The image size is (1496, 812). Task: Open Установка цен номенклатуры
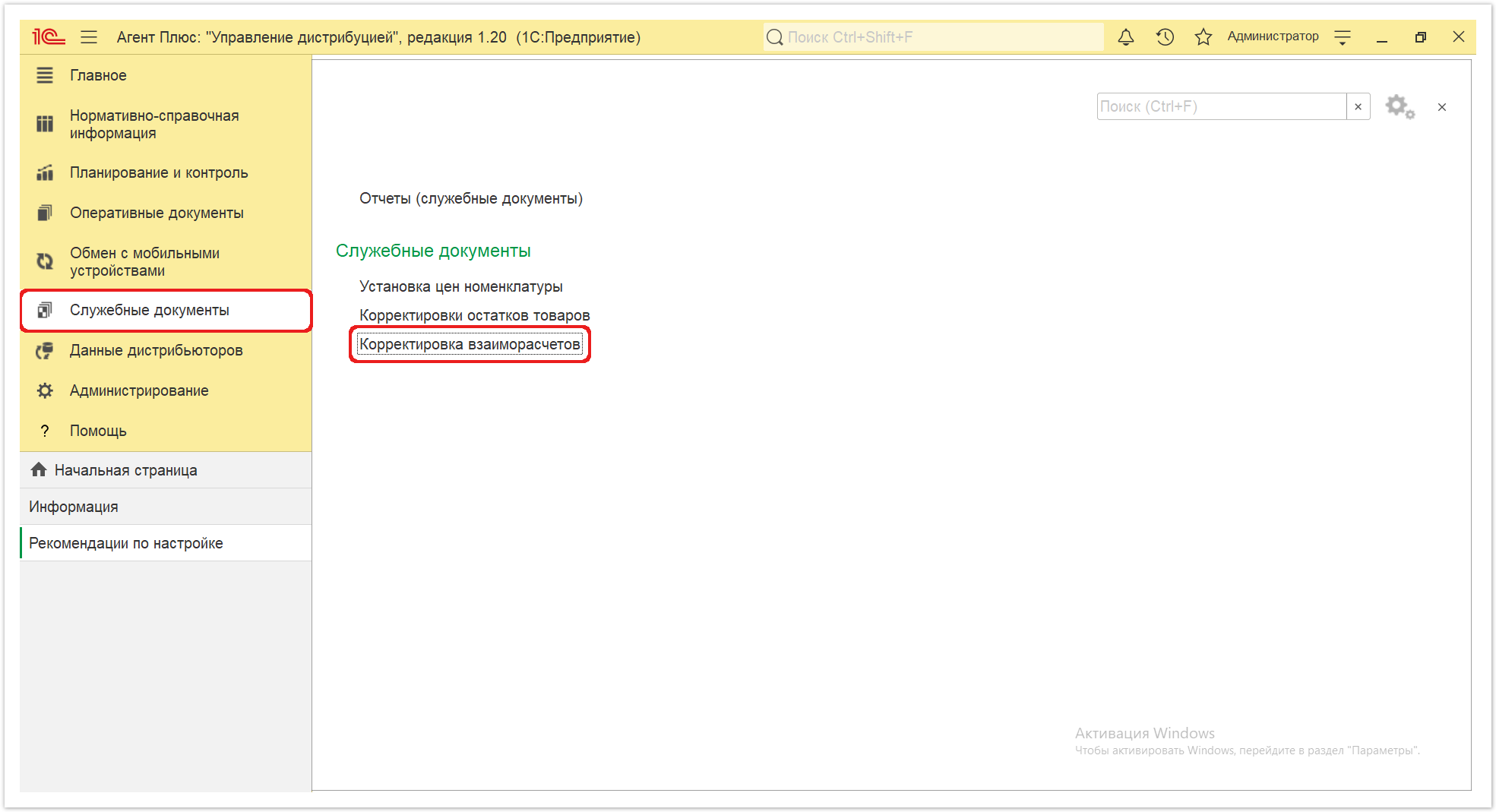(460, 286)
